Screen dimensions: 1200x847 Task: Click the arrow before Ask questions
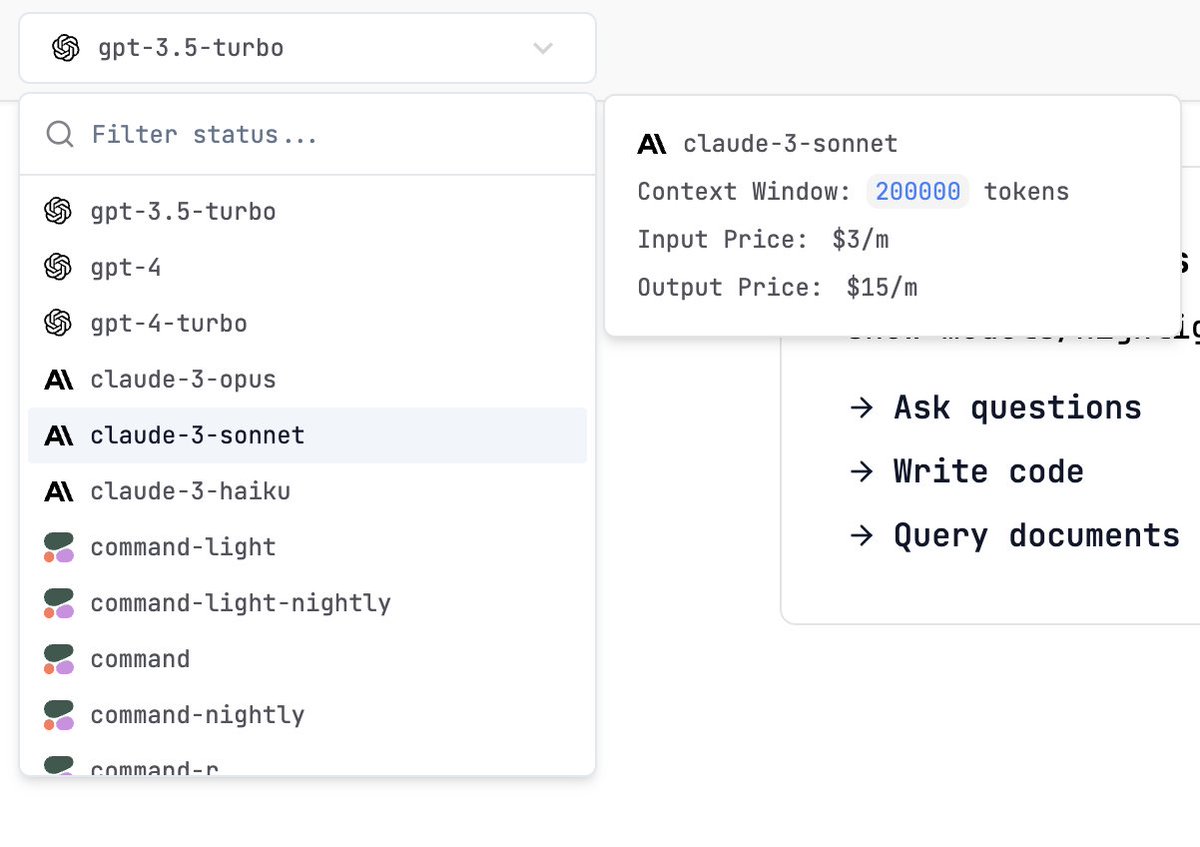pyautogui.click(x=861, y=408)
